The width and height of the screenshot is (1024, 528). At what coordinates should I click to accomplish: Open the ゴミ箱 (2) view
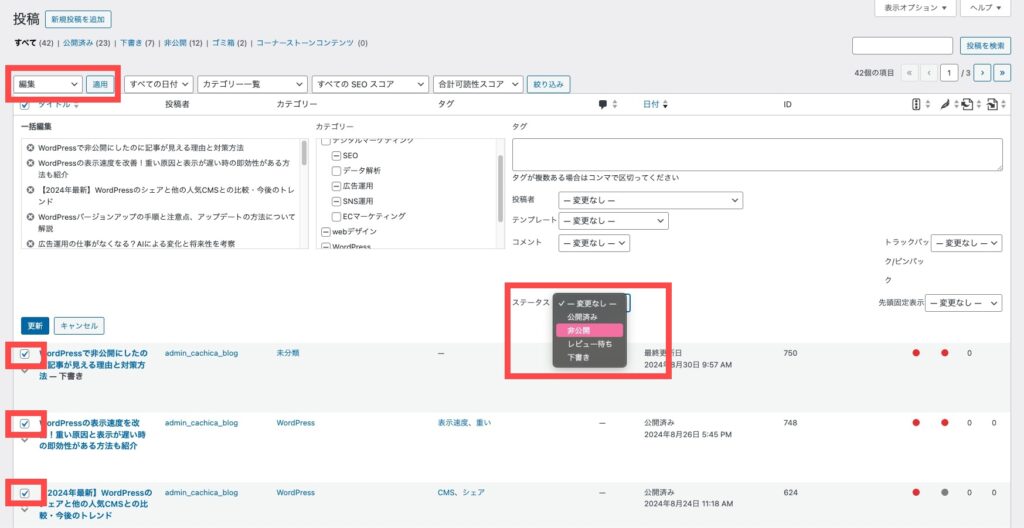click(x=229, y=43)
